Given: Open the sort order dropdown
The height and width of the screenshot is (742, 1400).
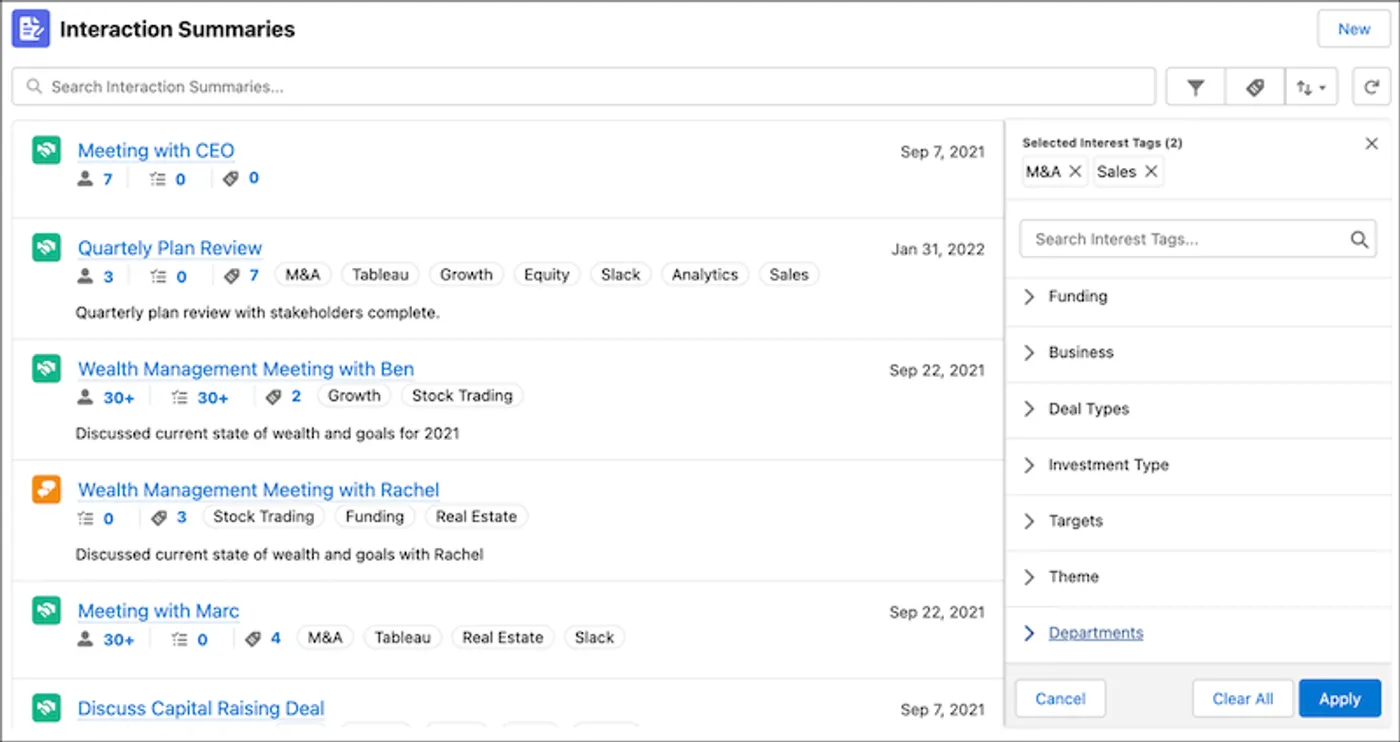Looking at the screenshot, I should click(x=1311, y=87).
